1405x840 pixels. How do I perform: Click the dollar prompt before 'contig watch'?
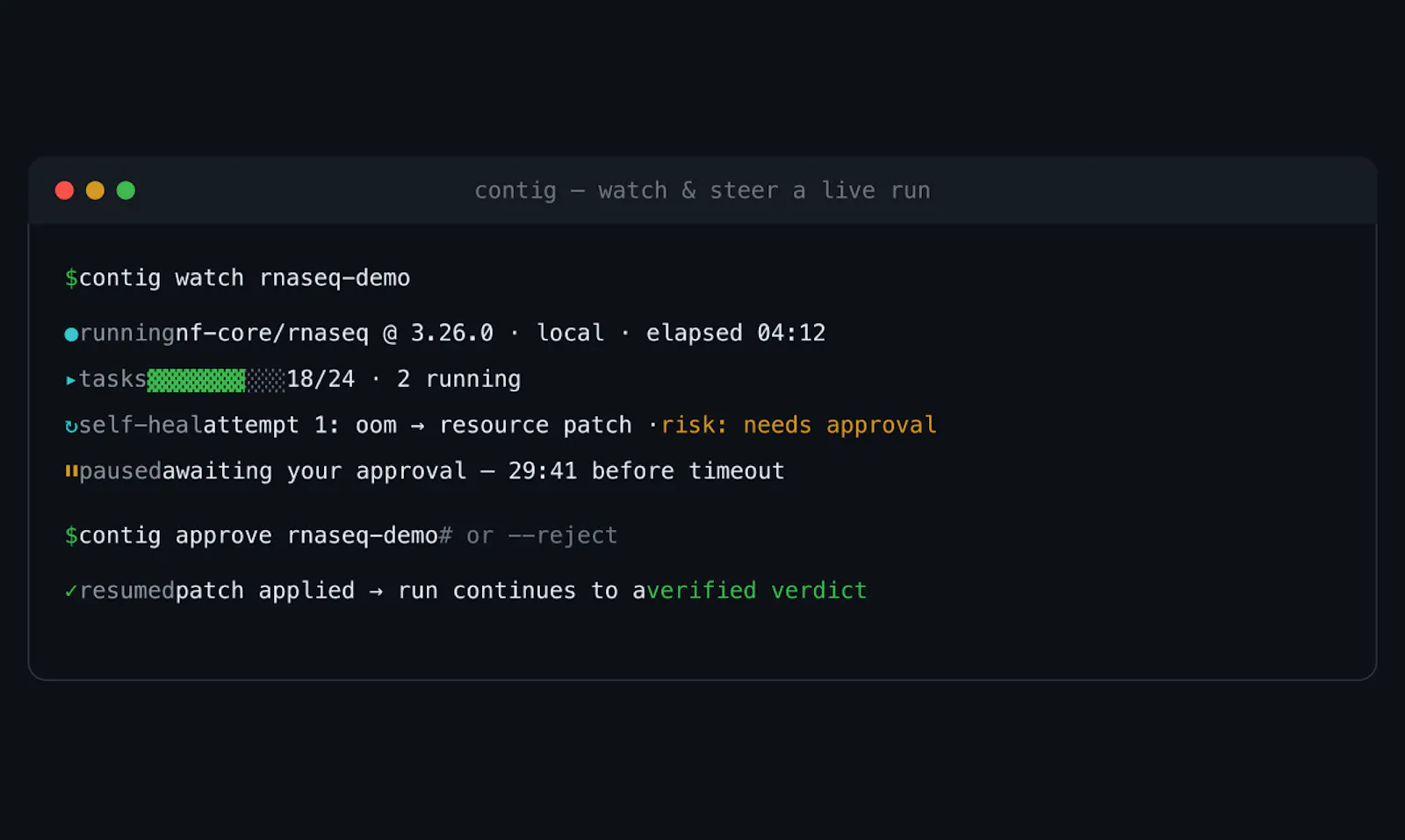71,278
